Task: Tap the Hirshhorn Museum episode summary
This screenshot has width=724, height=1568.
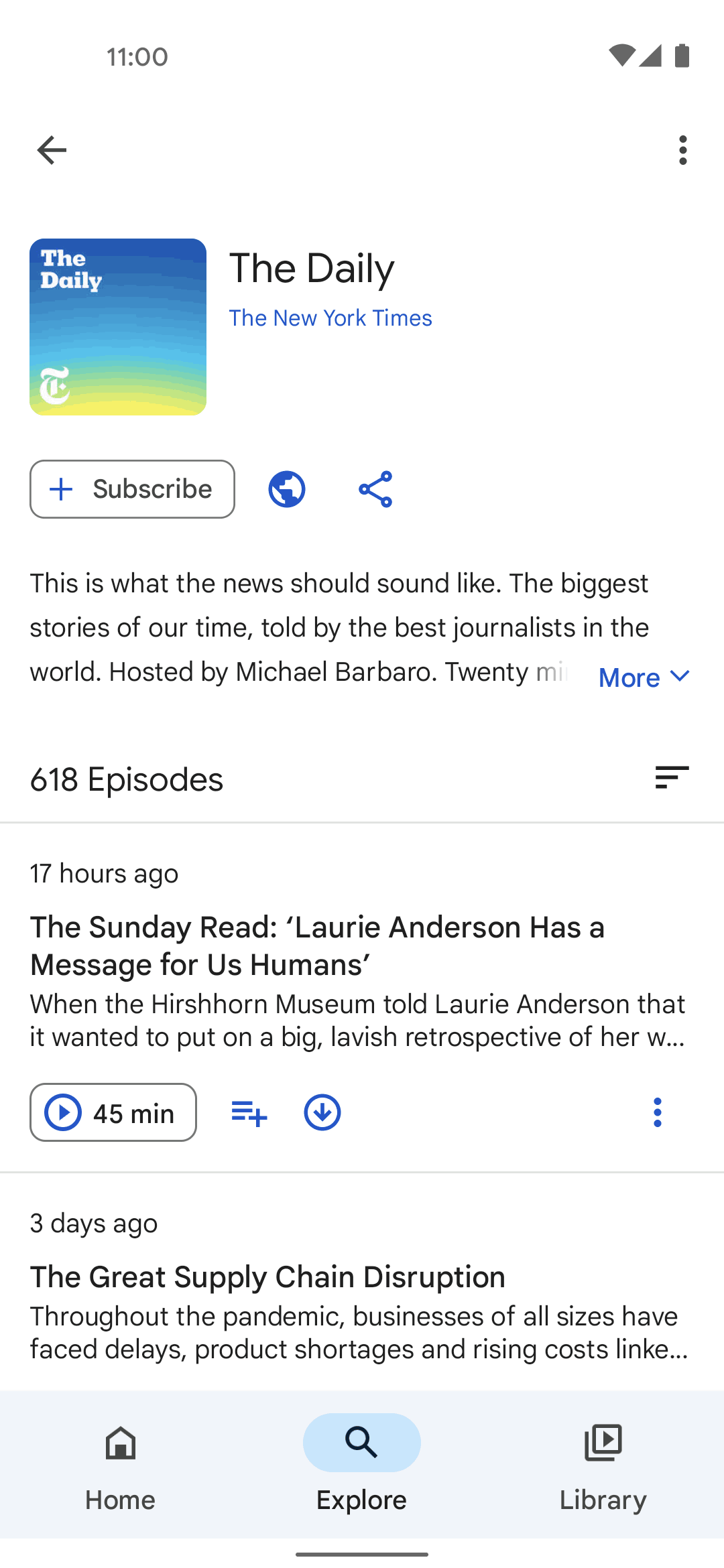Action: click(358, 1021)
